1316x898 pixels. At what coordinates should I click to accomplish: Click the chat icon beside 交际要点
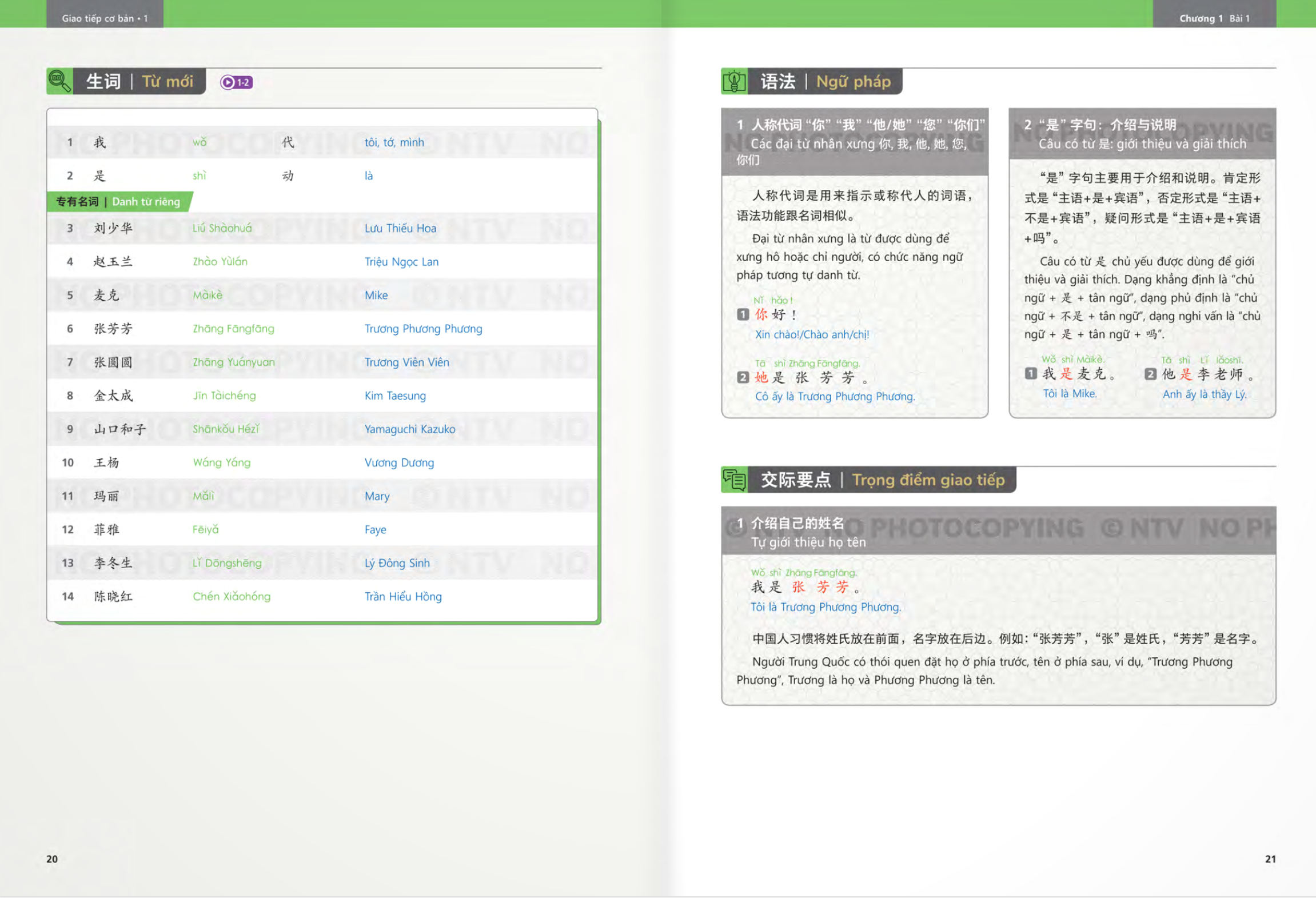734,480
